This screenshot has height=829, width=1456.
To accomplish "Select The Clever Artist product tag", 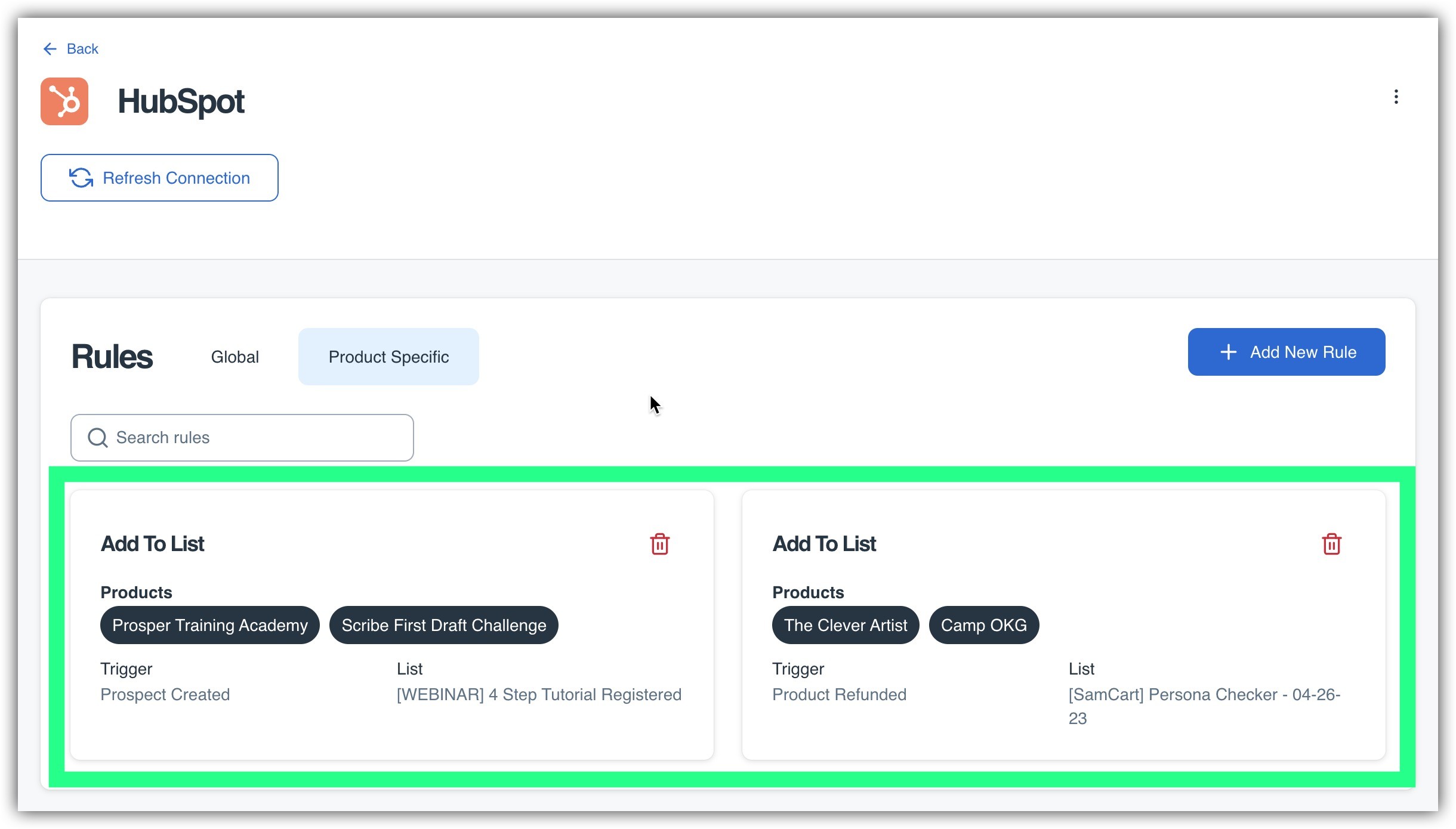I will [x=845, y=625].
